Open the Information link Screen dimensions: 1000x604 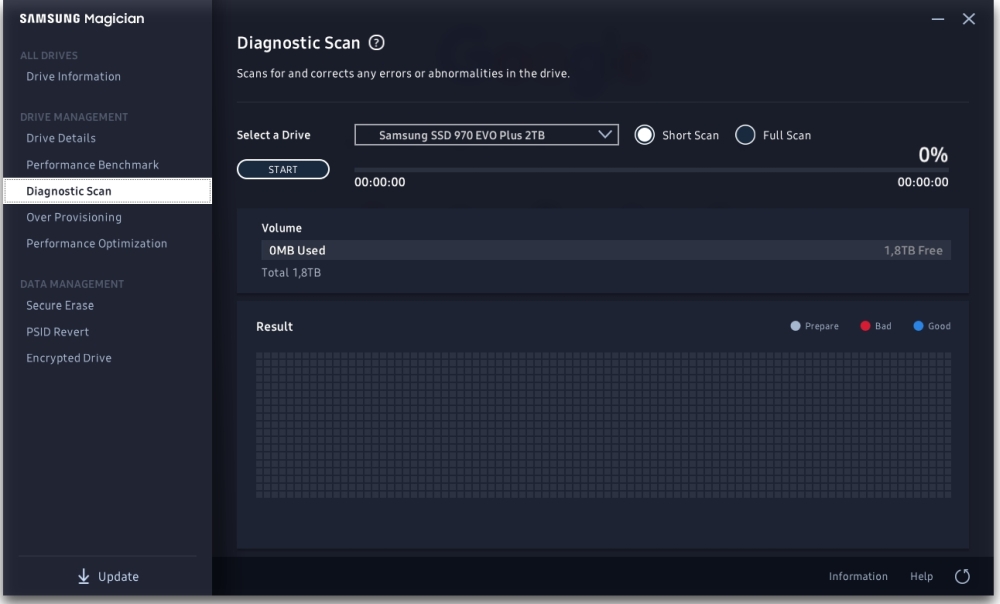point(857,577)
